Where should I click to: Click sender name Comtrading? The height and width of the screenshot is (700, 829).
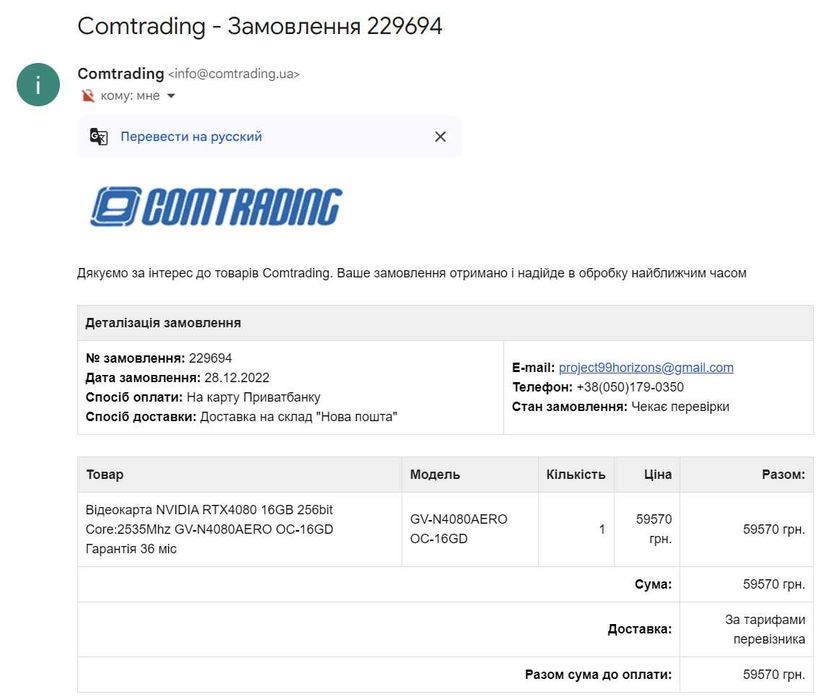click(x=120, y=73)
